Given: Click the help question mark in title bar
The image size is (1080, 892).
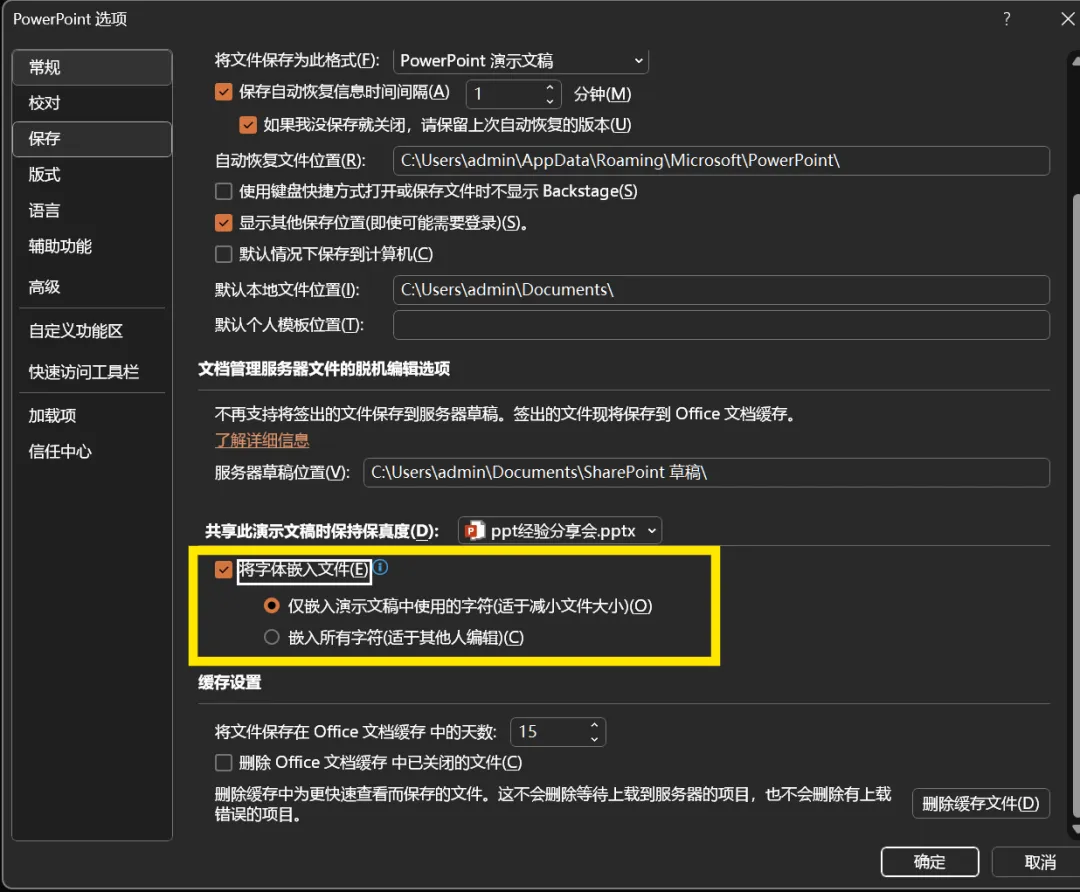Looking at the screenshot, I should (x=1007, y=19).
